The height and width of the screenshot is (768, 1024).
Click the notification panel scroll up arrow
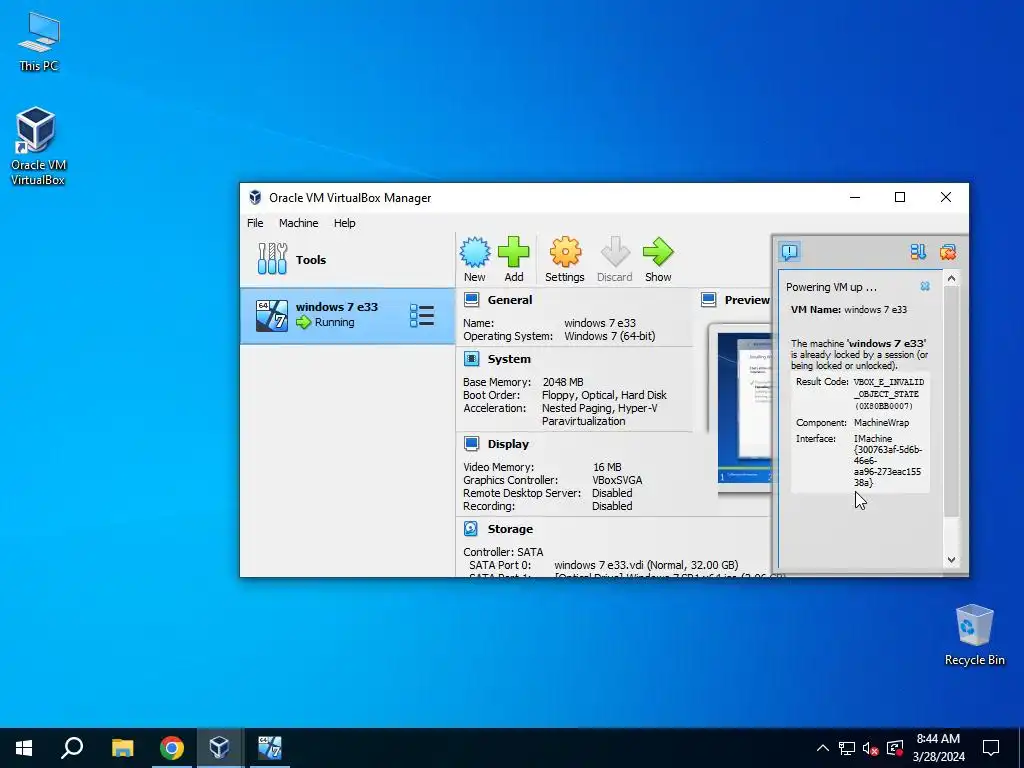pos(952,278)
